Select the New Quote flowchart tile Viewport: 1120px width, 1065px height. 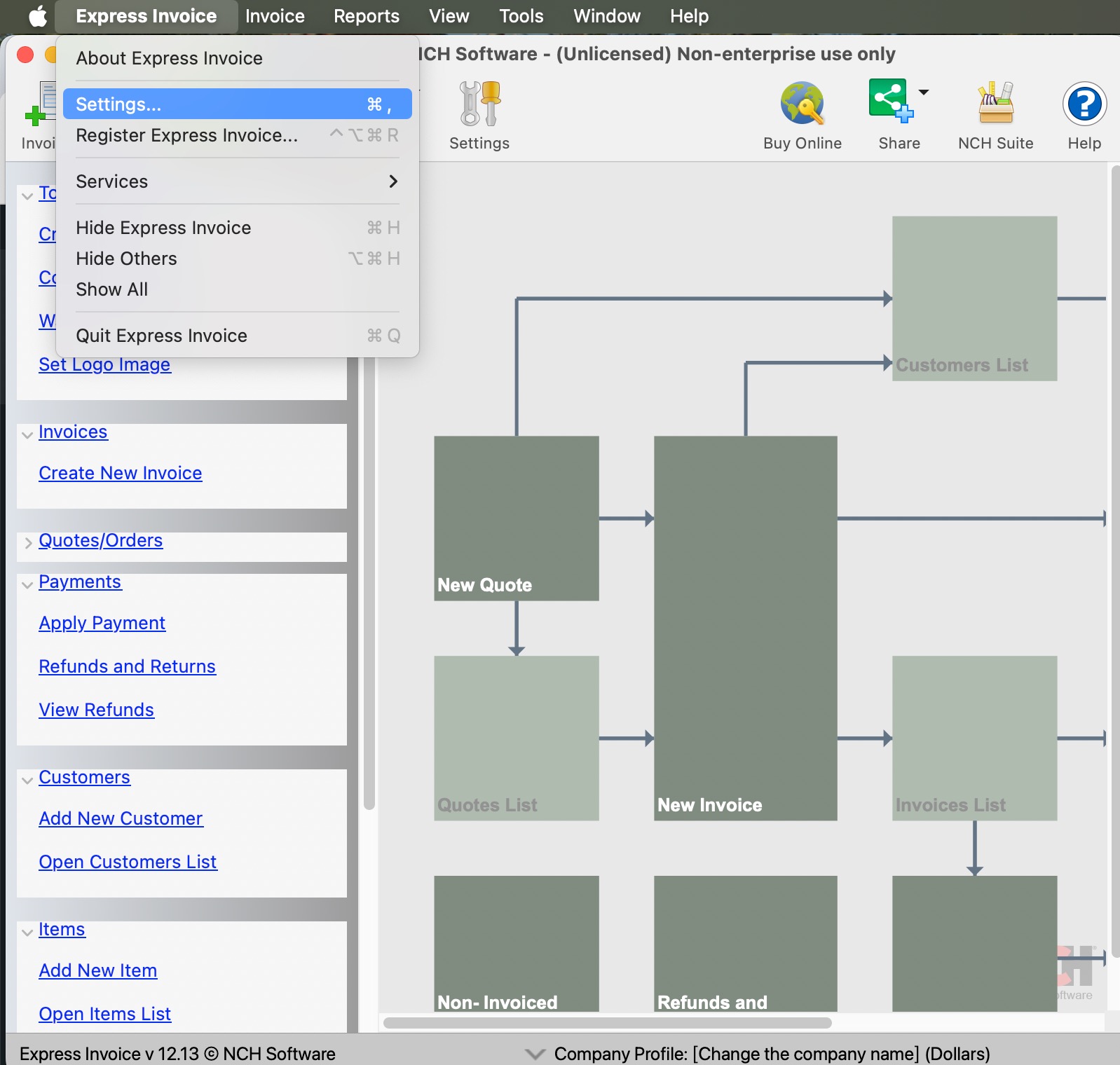point(516,518)
